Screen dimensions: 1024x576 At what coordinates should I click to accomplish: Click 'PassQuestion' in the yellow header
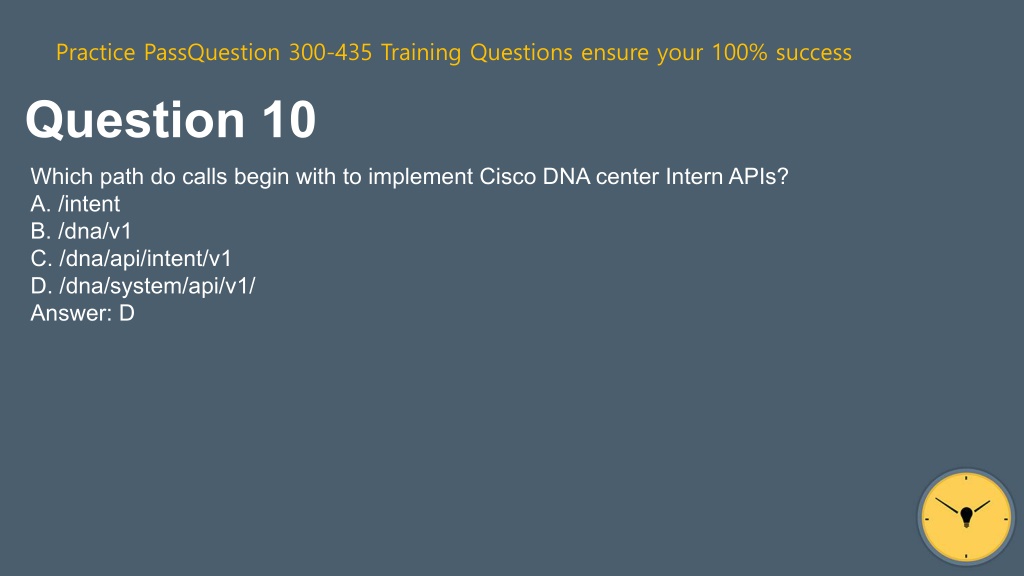212,52
